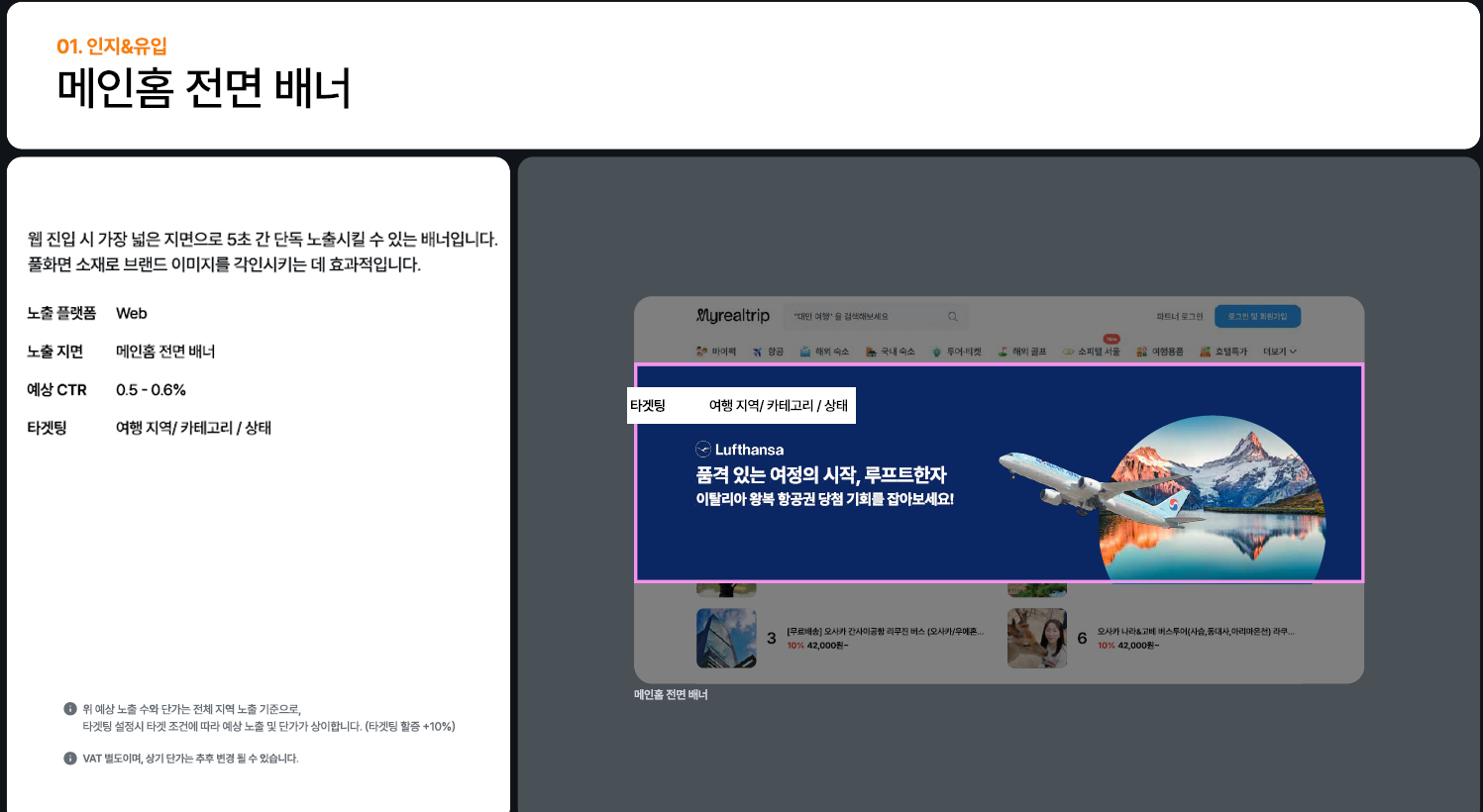Viewport: 1483px width, 812px height.
Task: Open the 오사카 나라&고베 버스투어 listing
Action: pyautogui.click(x=1196, y=631)
